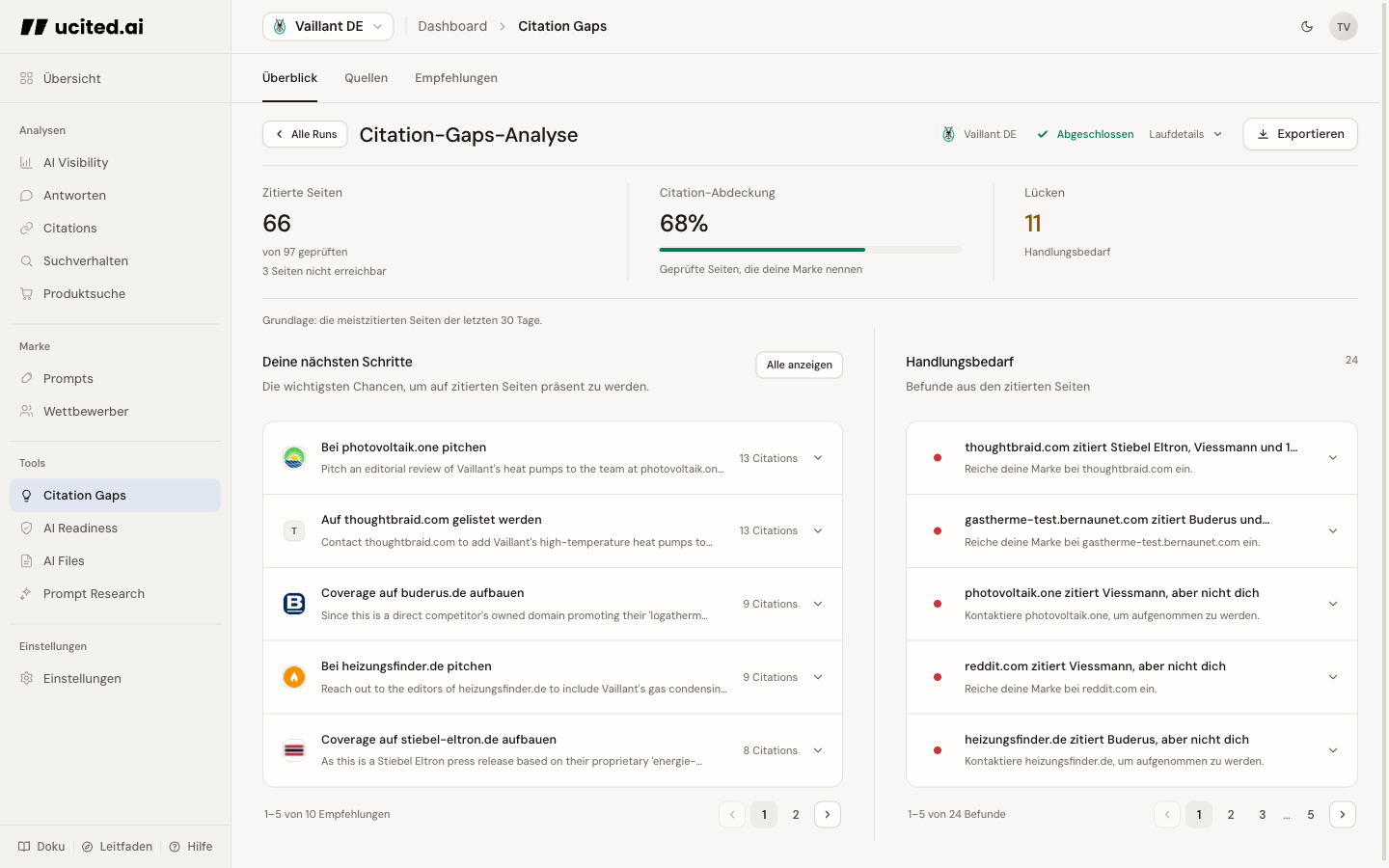Expand 'Coverage auf buderus.de aufbauen' row
The height and width of the screenshot is (868, 1389).
(x=553, y=605)
